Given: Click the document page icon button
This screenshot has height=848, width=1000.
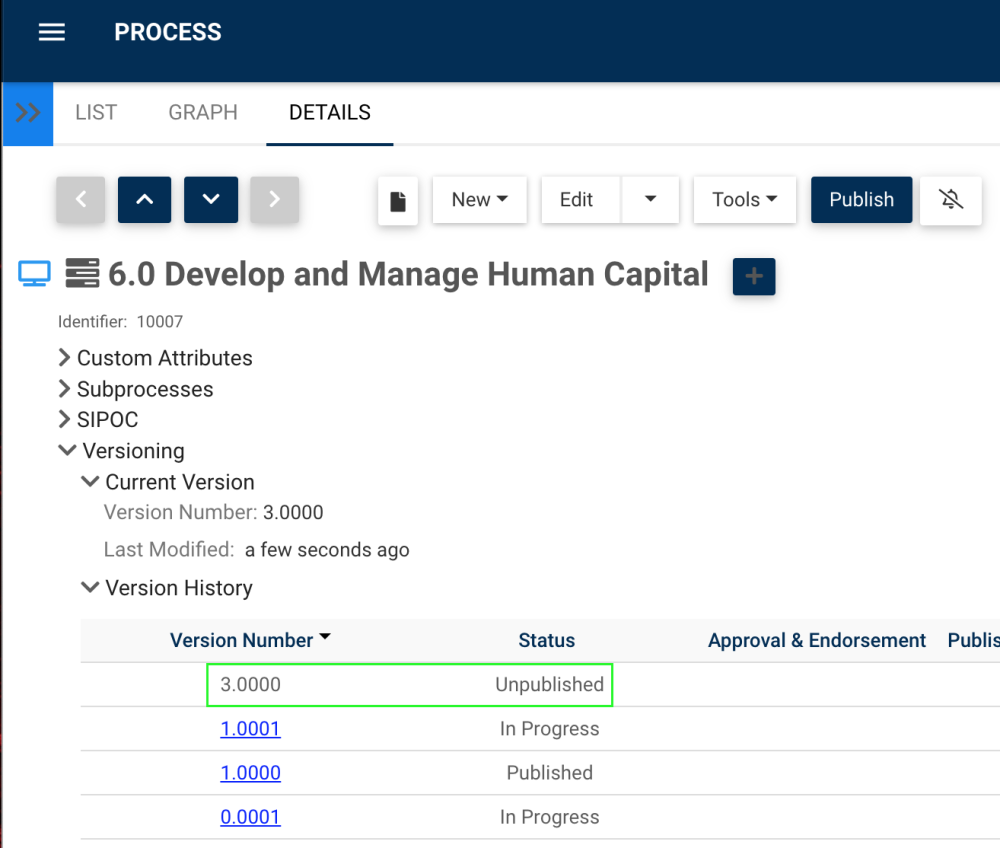Looking at the screenshot, I should 398,201.
